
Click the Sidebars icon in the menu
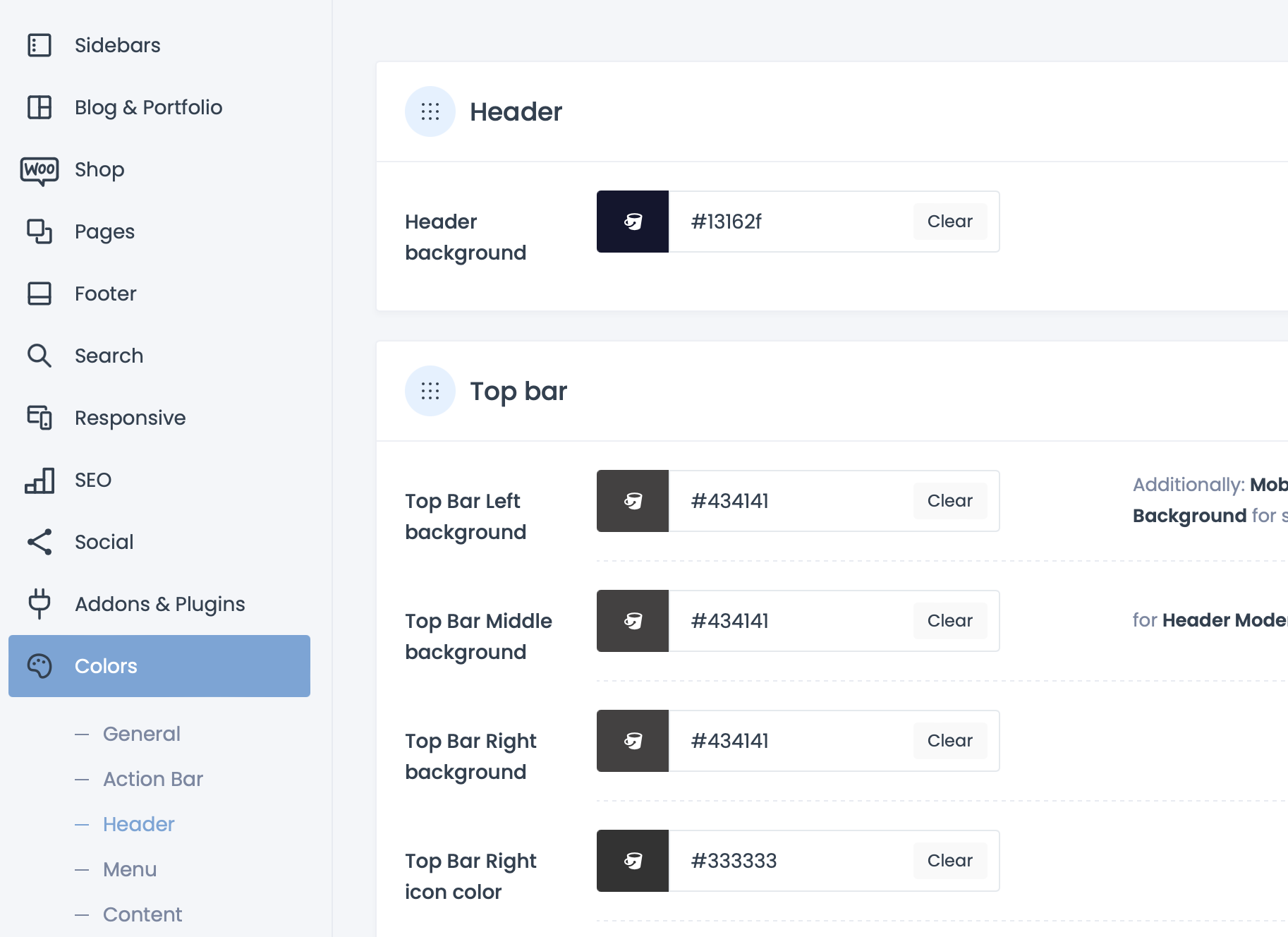(40, 45)
